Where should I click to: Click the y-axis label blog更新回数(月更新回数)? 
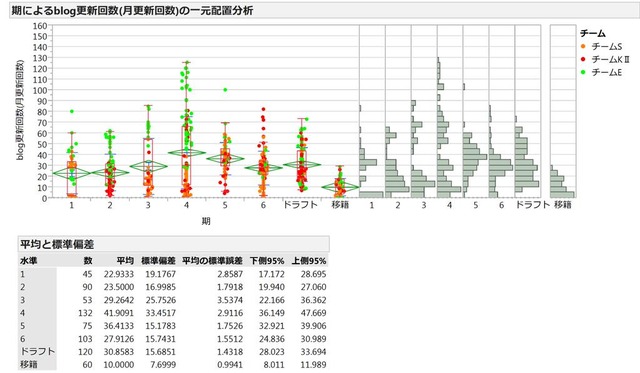(20, 110)
